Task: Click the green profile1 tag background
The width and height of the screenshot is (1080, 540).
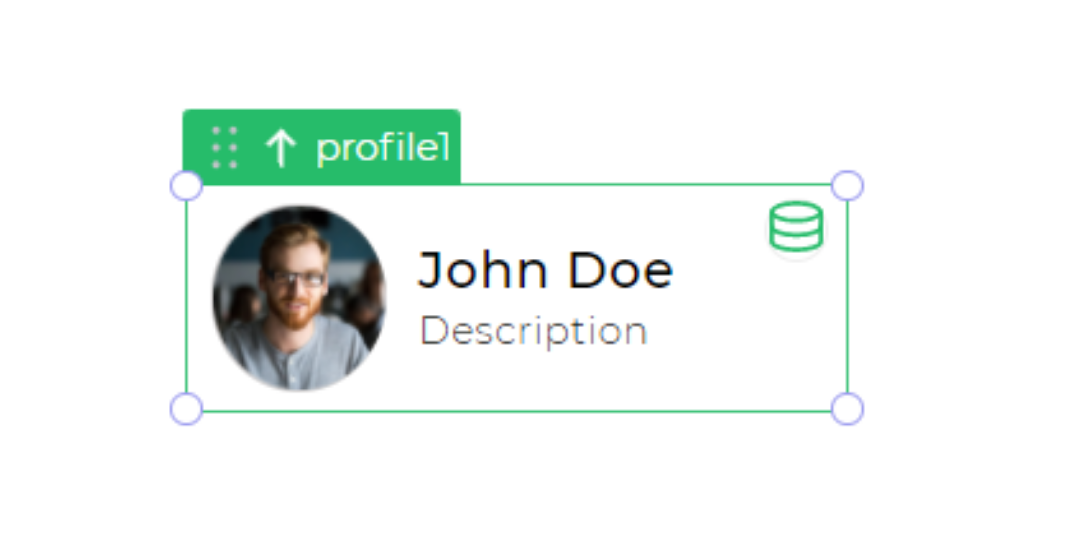Action: [x=322, y=147]
